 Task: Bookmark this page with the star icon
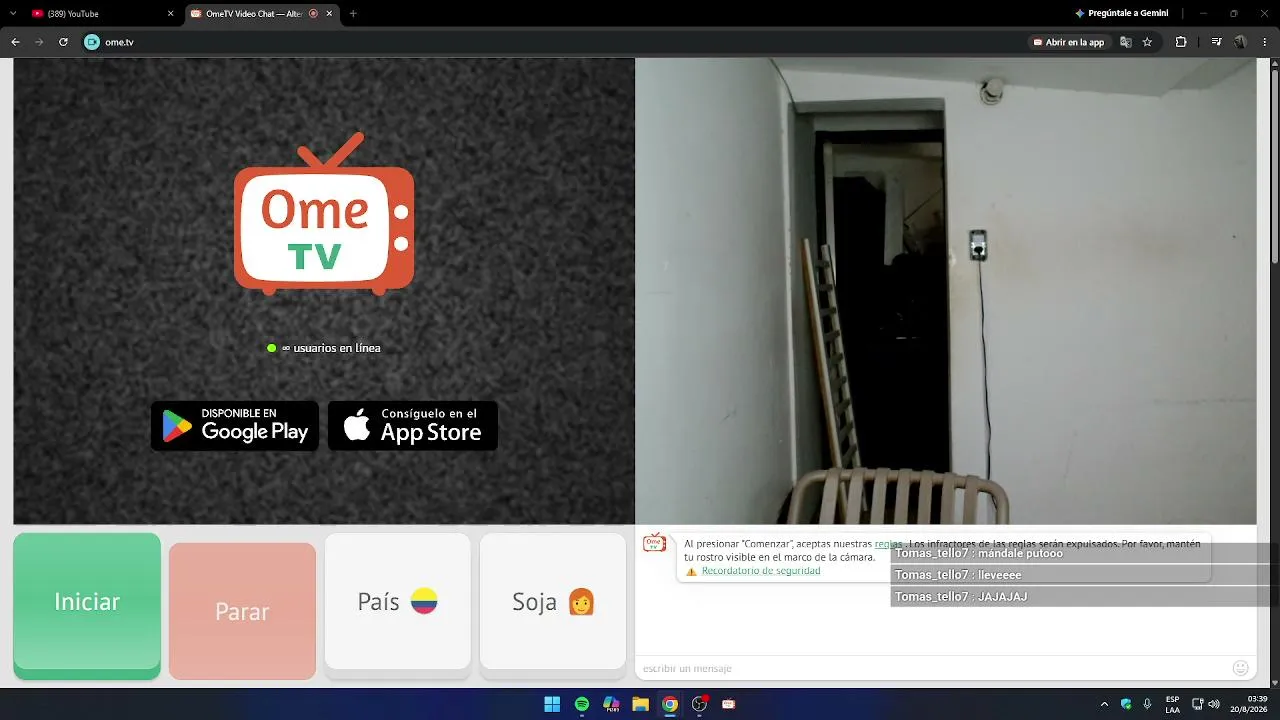coord(1147,42)
